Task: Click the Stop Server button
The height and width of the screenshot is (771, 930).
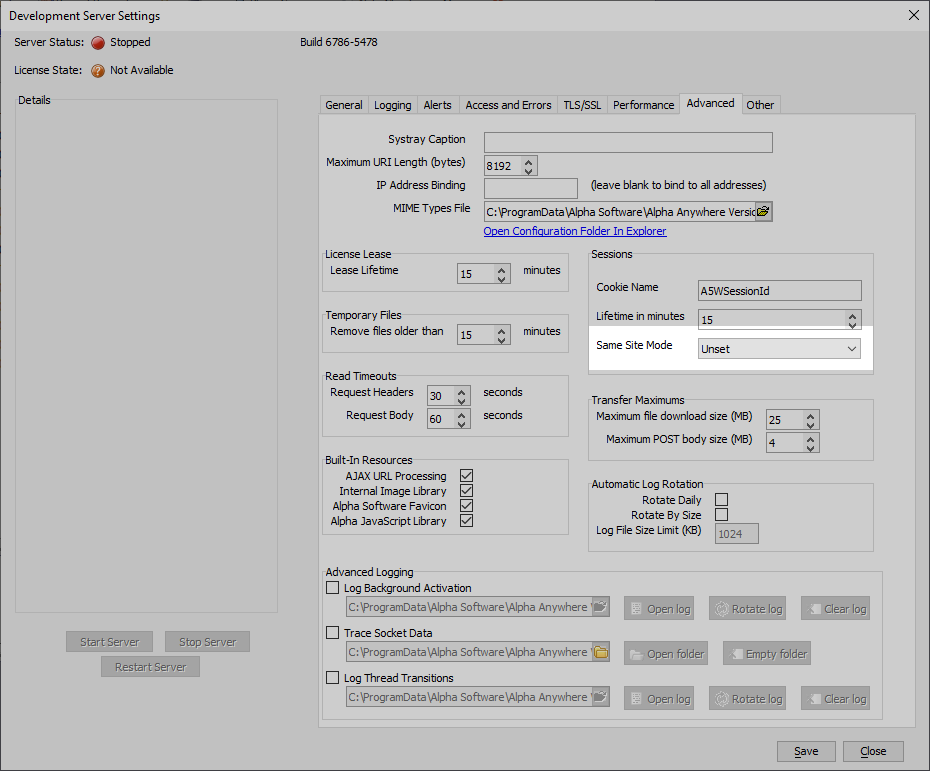Action: point(208,642)
